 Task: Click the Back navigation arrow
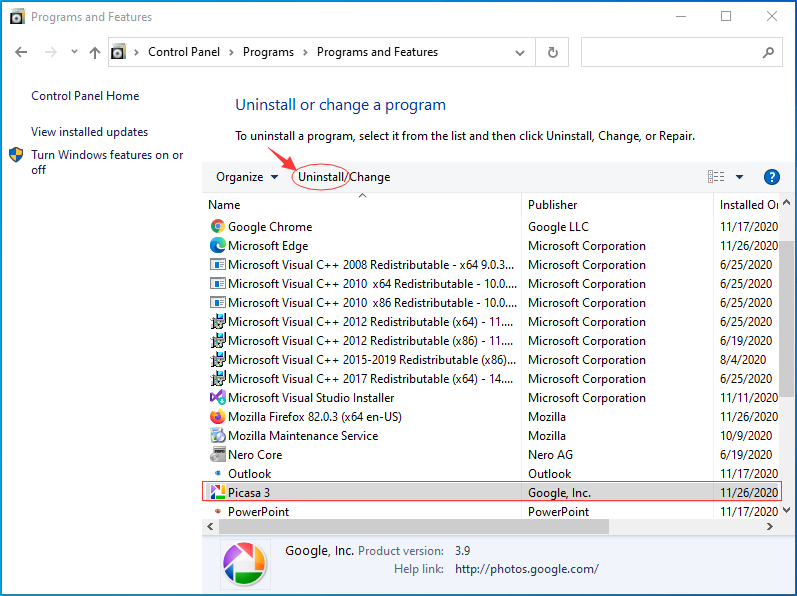click(x=21, y=52)
